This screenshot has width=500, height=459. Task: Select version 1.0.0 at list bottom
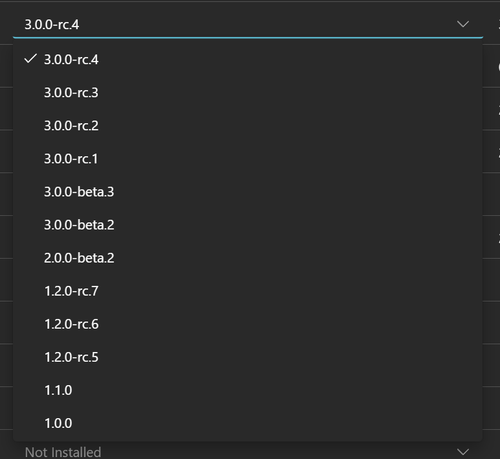pos(247,423)
